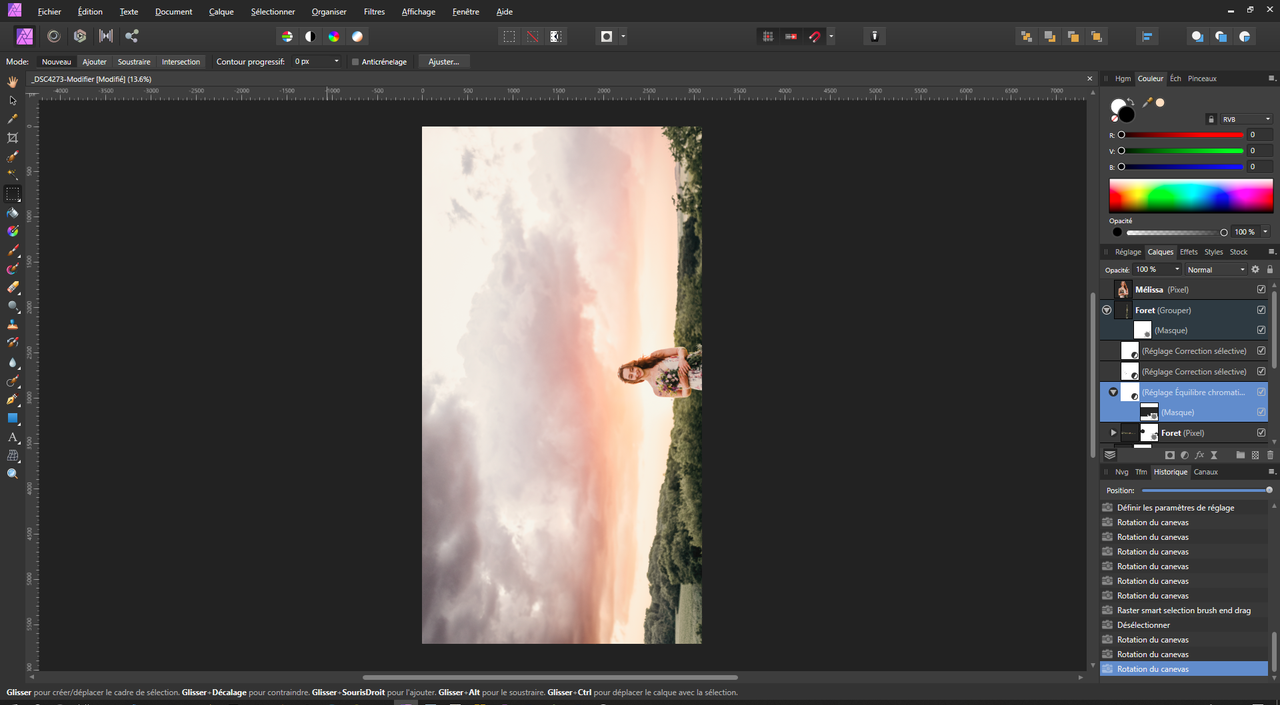Apply Auto Colours rainbow circle icon
Image resolution: width=1280 pixels, height=705 pixels.
(334, 36)
